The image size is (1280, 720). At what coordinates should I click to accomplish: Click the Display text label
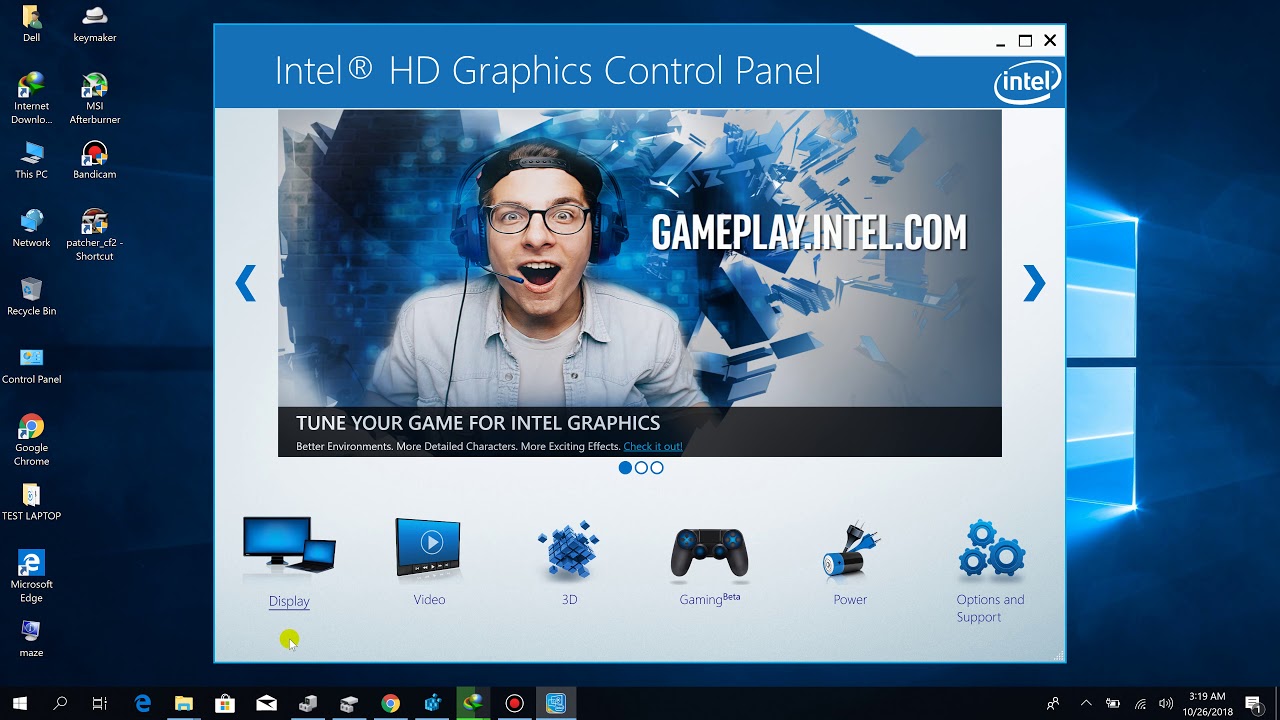pyautogui.click(x=289, y=601)
